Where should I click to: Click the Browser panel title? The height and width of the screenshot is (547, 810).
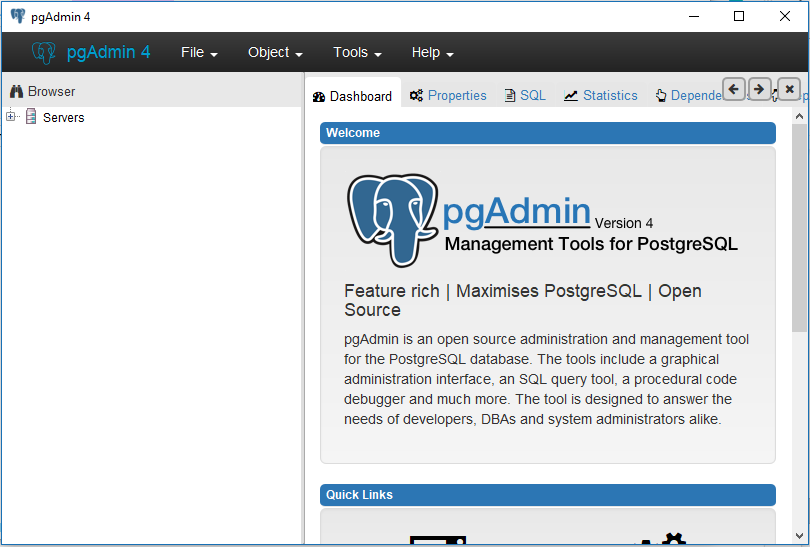click(51, 91)
